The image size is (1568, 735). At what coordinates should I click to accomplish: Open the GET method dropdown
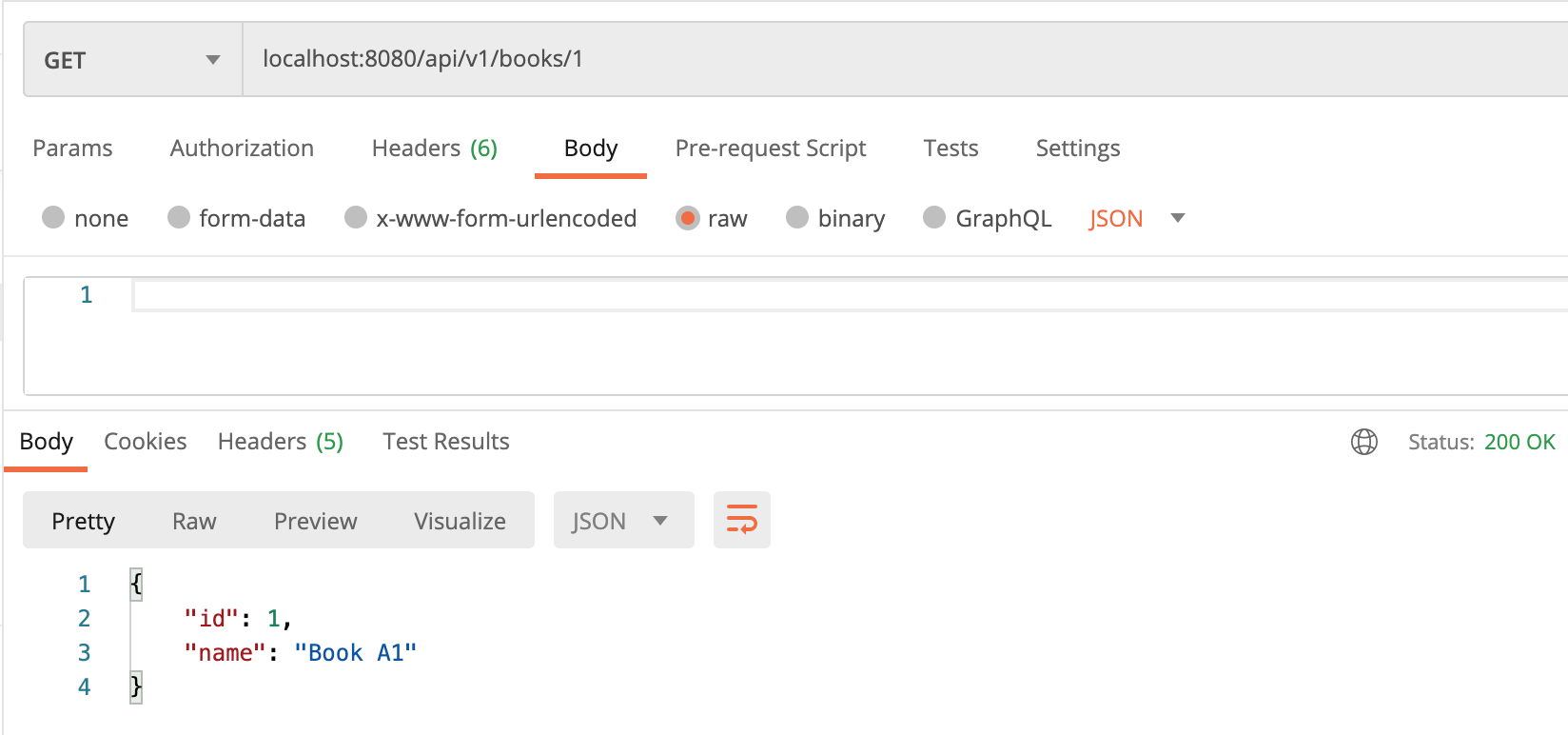(x=132, y=60)
